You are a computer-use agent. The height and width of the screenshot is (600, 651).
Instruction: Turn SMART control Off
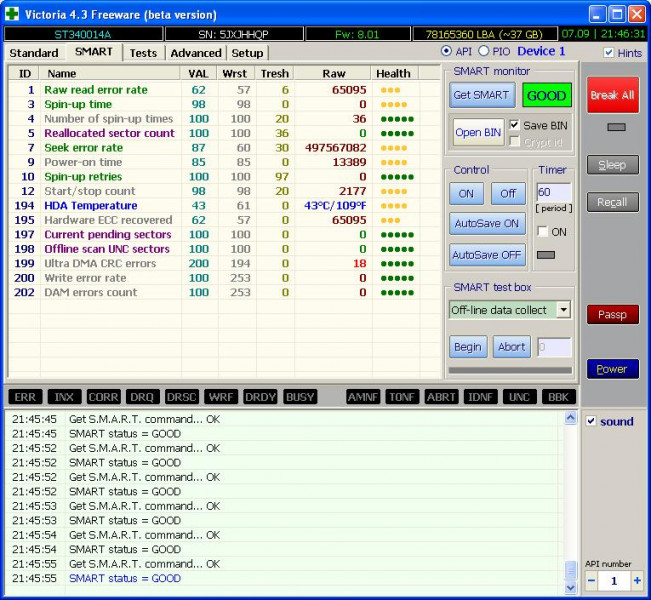[508, 193]
